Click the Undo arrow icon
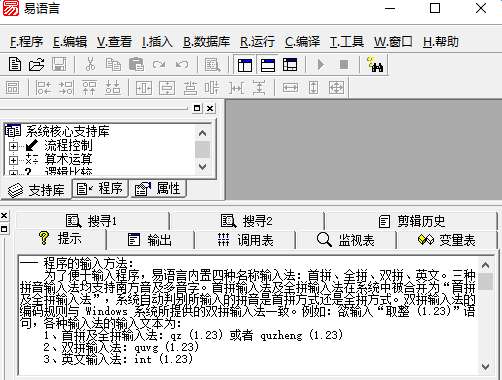Screen dimensions: 502x380 coord(182,64)
